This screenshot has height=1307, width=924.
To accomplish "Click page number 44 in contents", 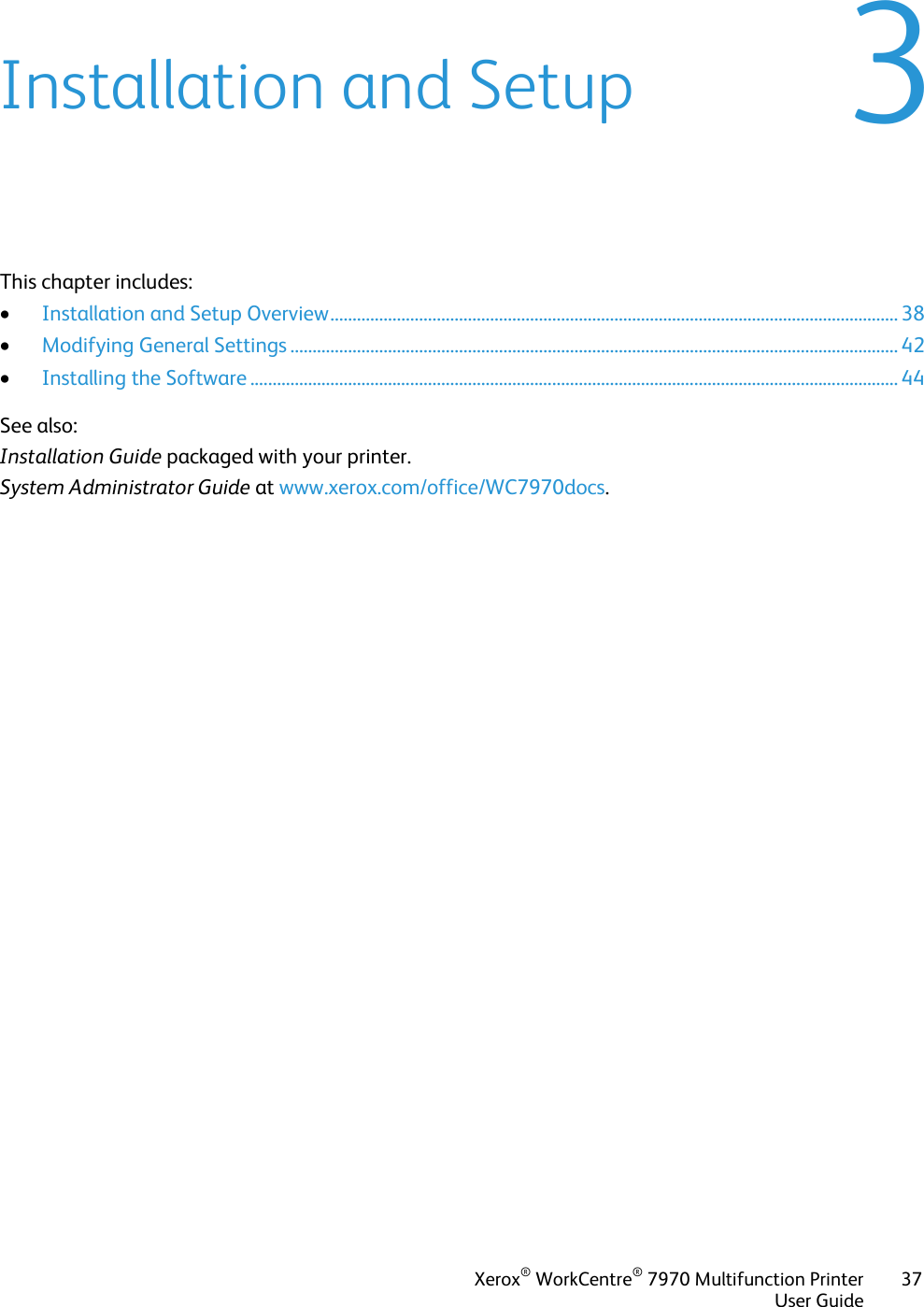I will [x=913, y=378].
